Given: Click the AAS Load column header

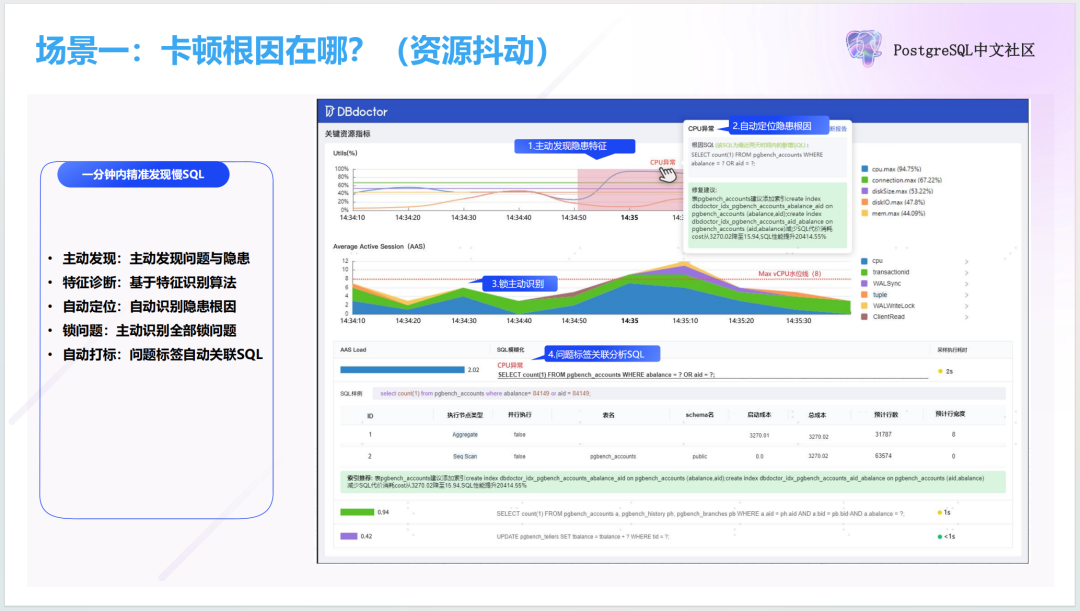Looking at the screenshot, I should point(353,350).
